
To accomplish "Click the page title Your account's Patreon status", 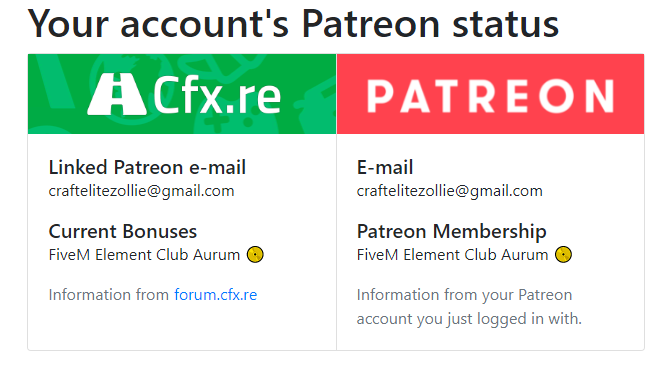I will (293, 24).
